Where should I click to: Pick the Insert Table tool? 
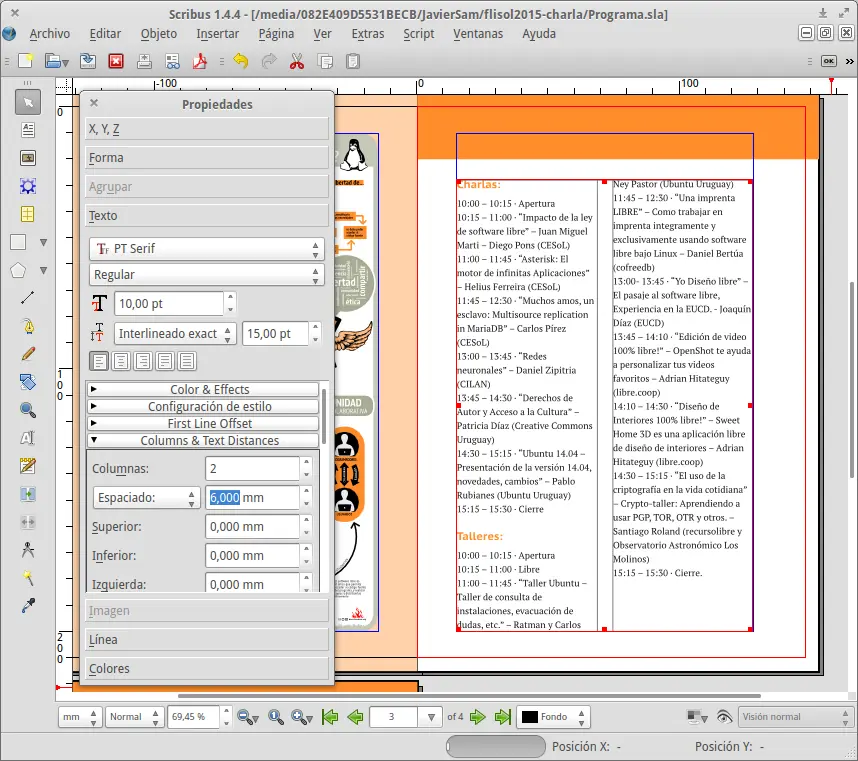(x=28, y=214)
